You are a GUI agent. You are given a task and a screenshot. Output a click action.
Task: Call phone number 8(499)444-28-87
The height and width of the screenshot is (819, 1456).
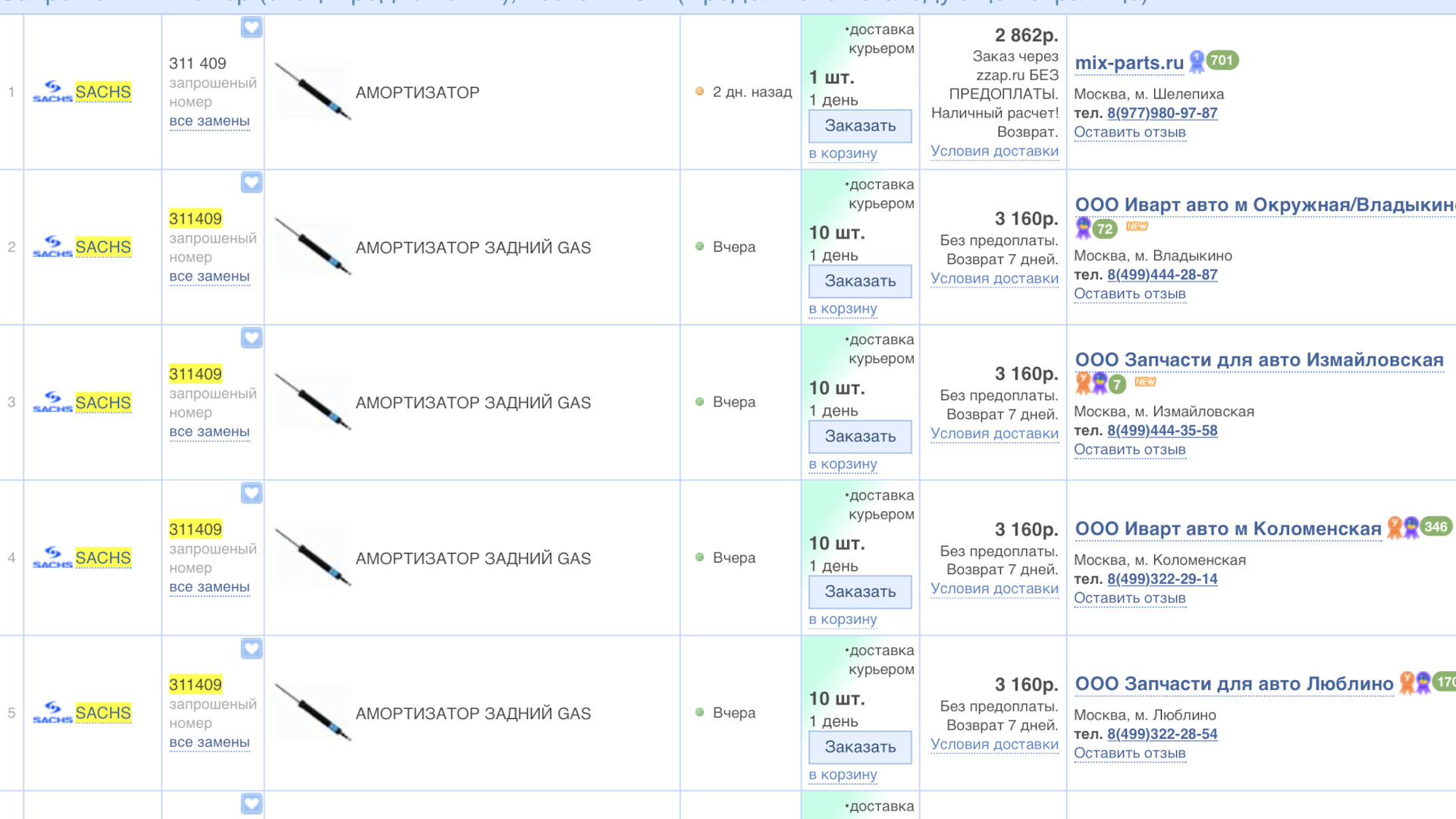tap(1162, 275)
